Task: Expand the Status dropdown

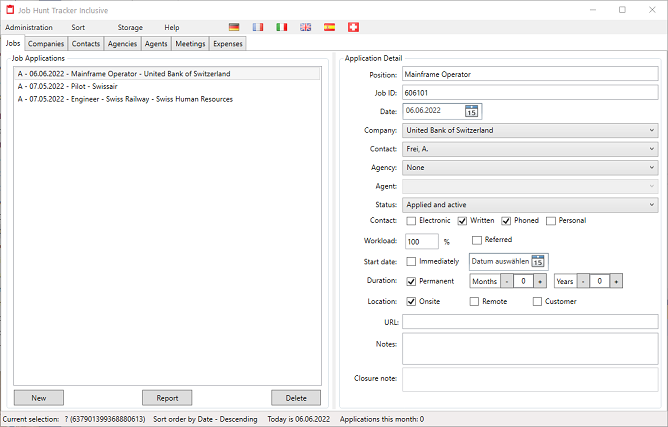Action: pyautogui.click(x=530, y=205)
